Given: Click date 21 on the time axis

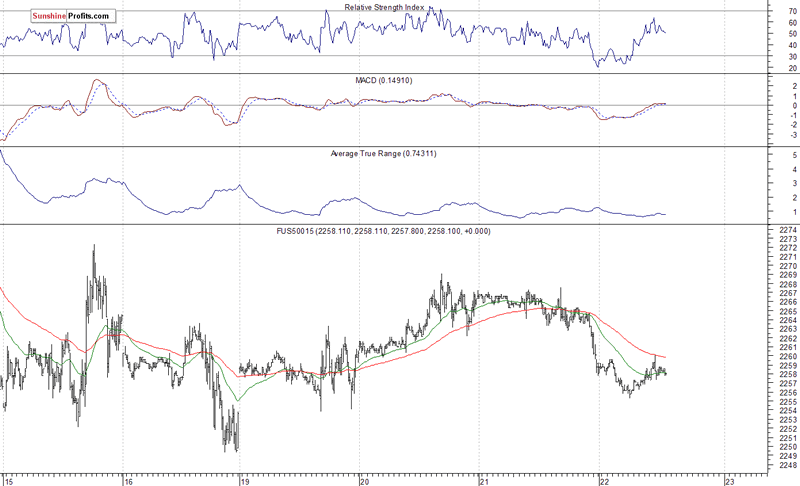Looking at the screenshot, I should click(x=482, y=480).
